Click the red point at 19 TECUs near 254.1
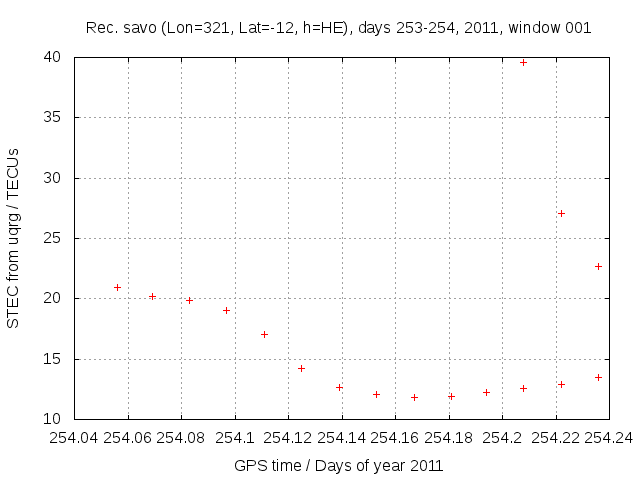 [226, 310]
